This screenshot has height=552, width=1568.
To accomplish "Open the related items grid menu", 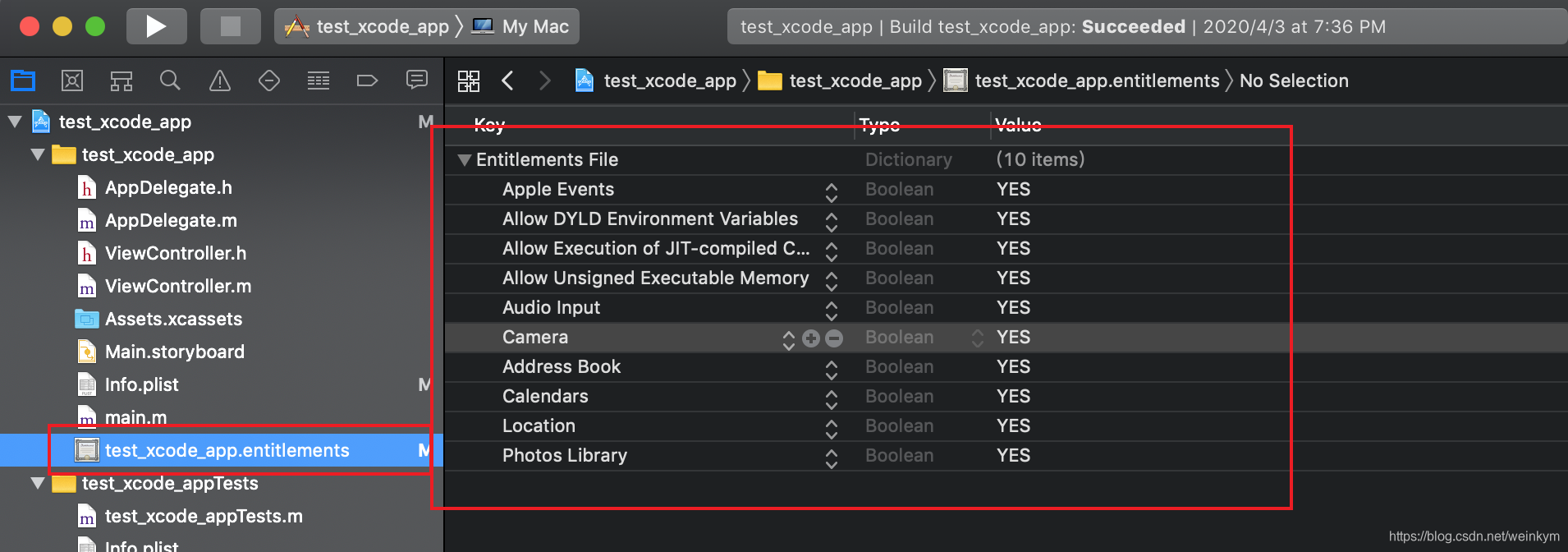I will tap(469, 80).
